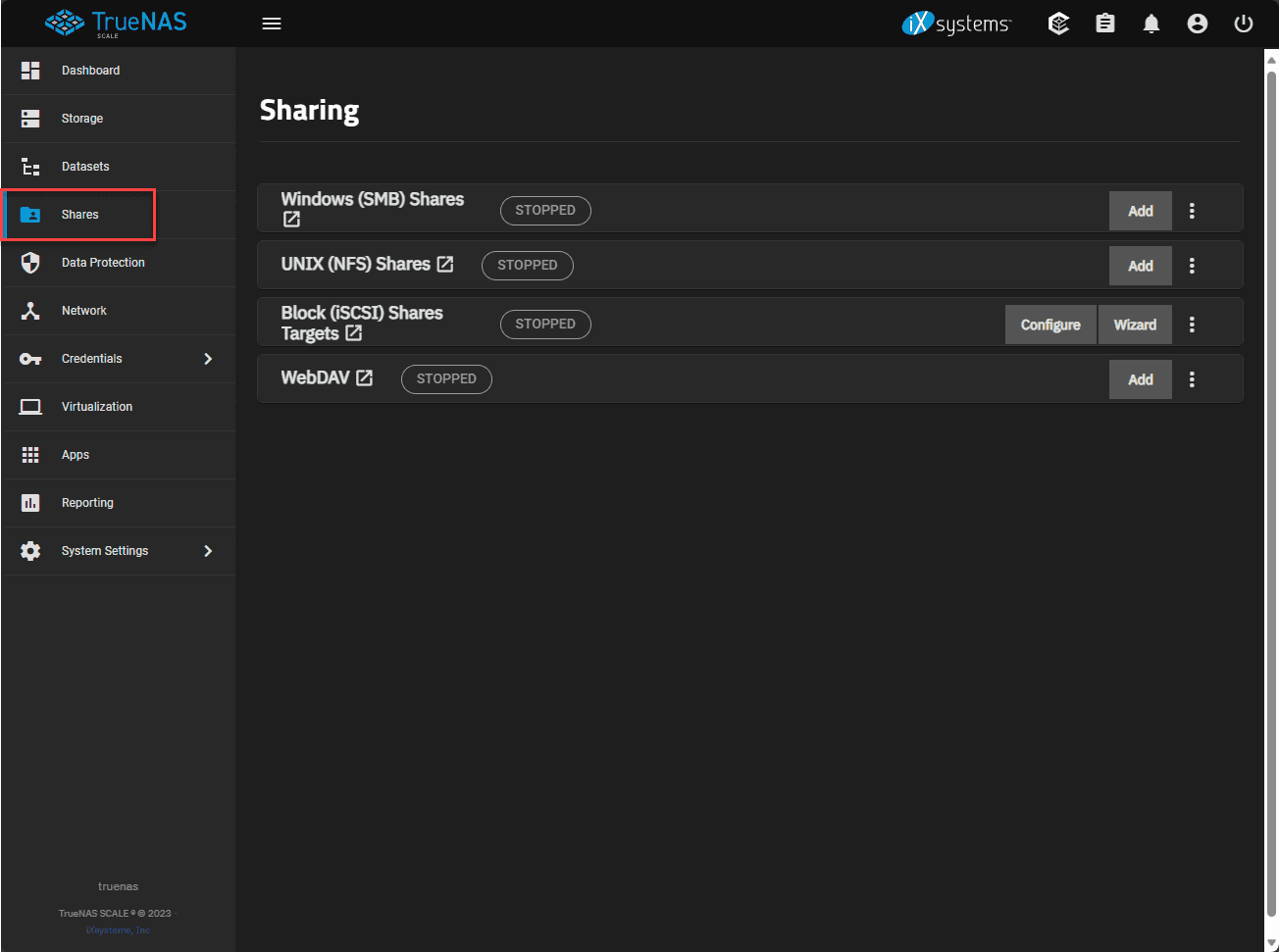
Task: Click Configure for Block (iSCSI) Shares
Action: click(1050, 324)
